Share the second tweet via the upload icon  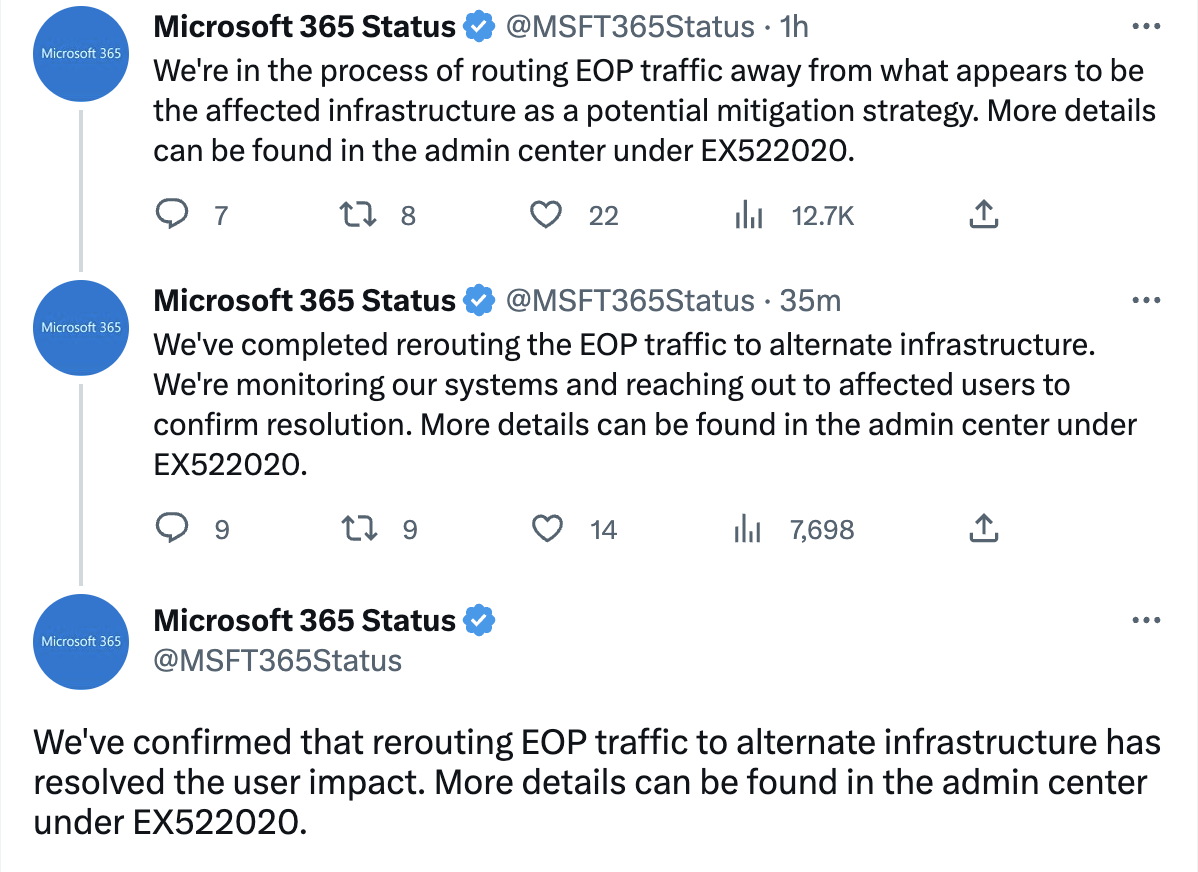pyautogui.click(x=983, y=528)
